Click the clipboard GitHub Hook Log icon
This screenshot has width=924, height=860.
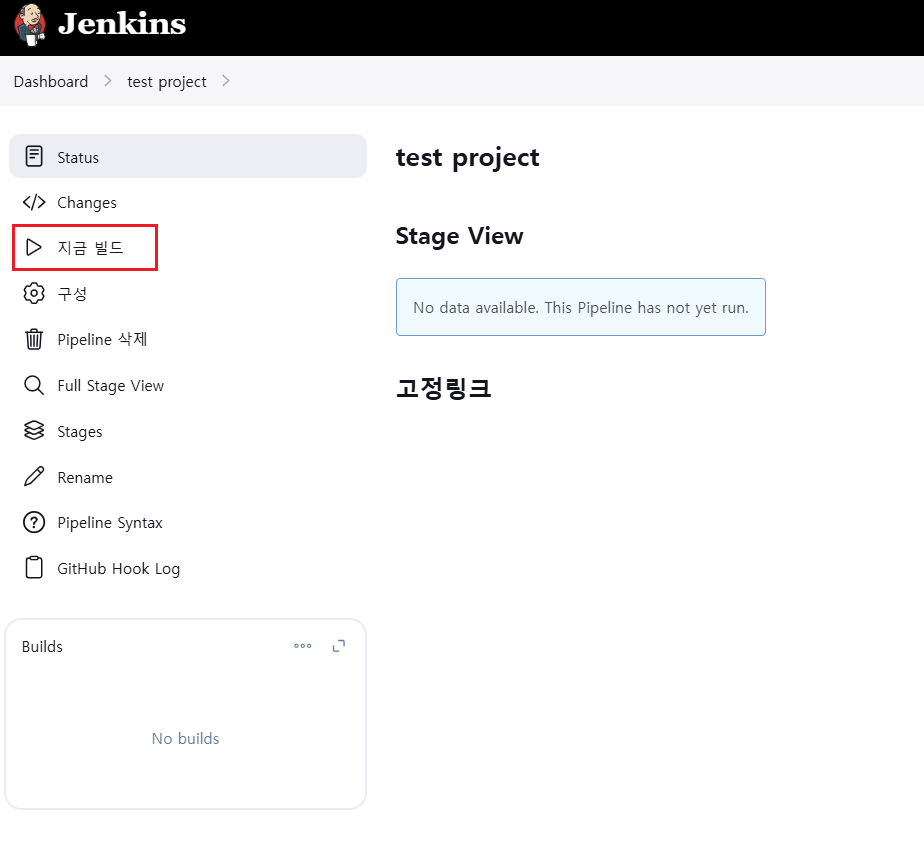[x=34, y=568]
